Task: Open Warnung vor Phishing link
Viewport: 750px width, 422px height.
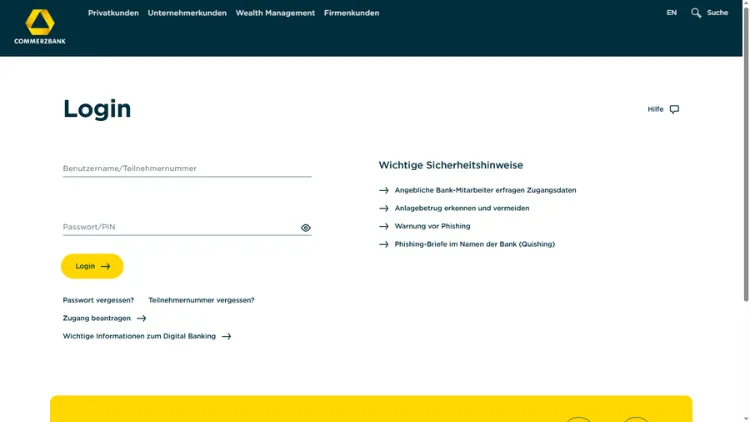Action: (432, 226)
